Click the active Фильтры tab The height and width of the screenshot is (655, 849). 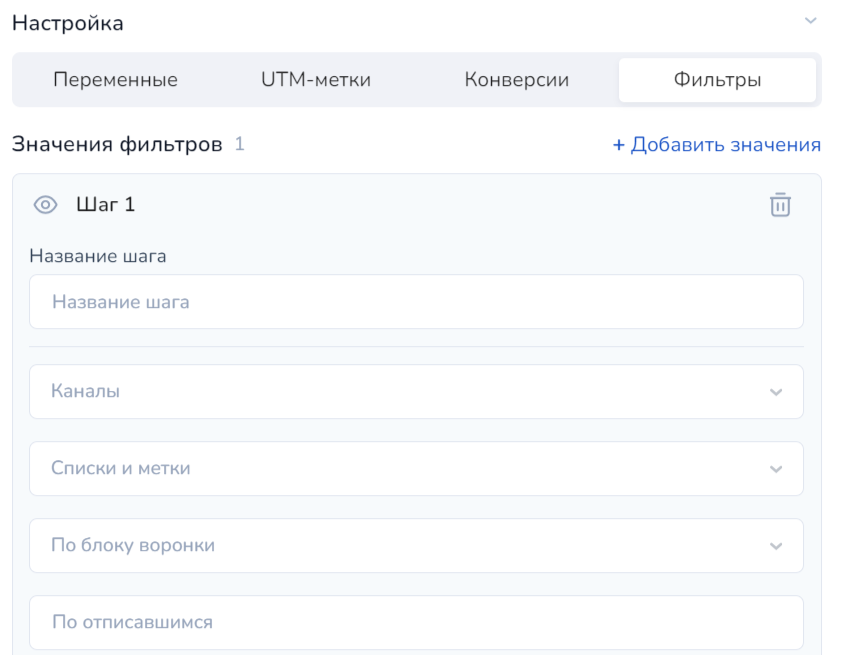[717, 80]
